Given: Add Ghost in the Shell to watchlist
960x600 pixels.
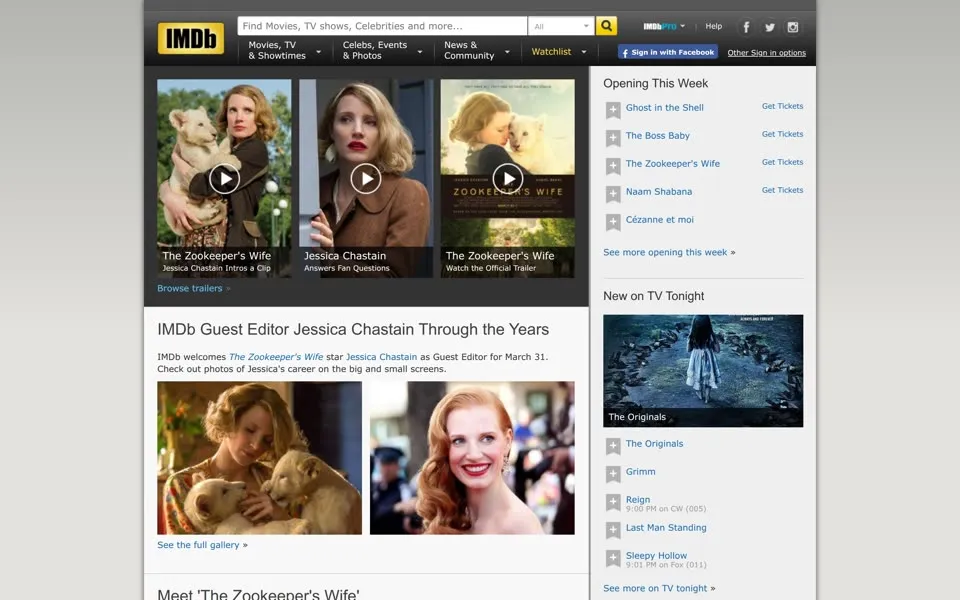Looking at the screenshot, I should click(x=613, y=110).
